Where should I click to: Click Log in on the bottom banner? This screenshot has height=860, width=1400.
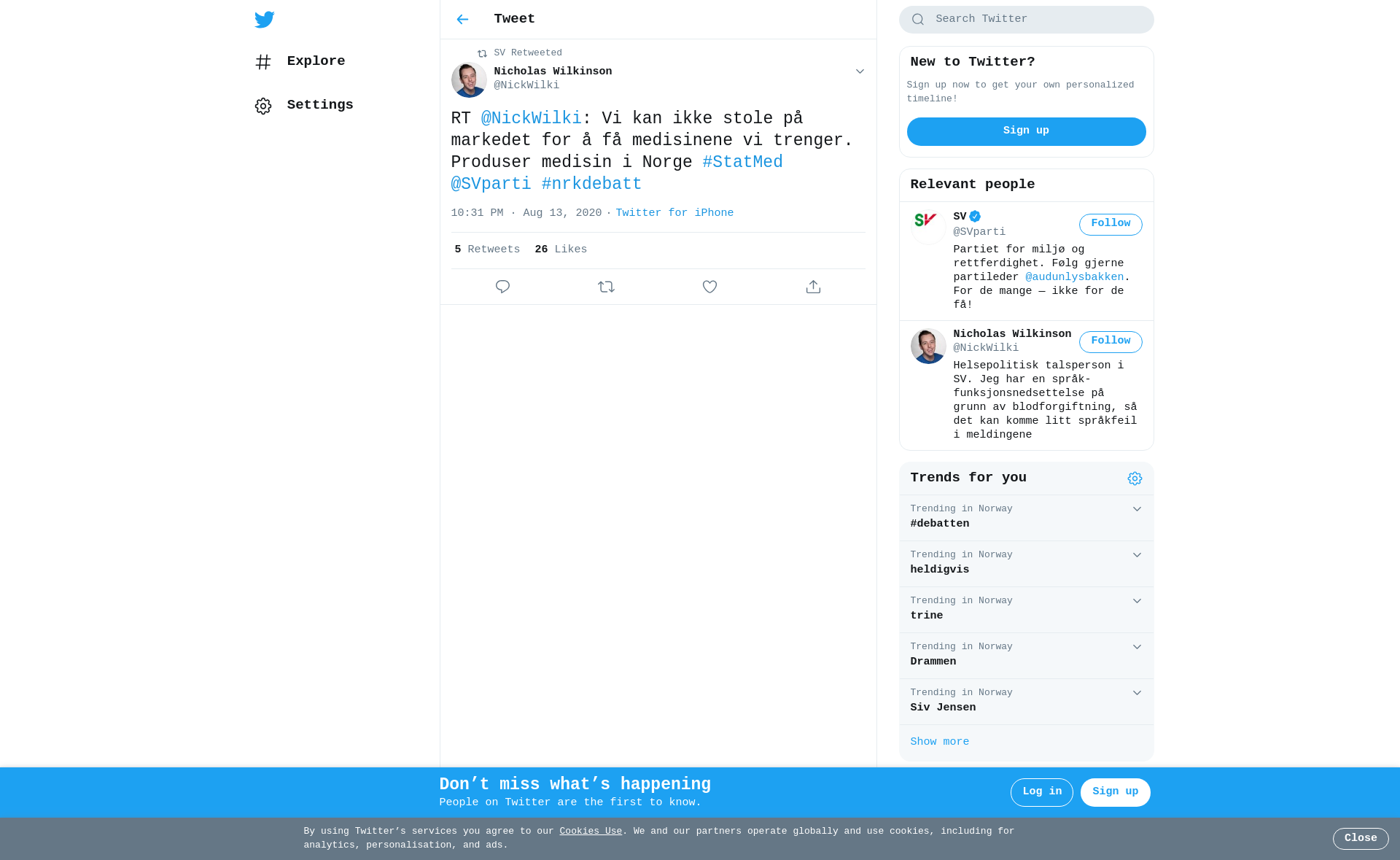pyautogui.click(x=1041, y=792)
